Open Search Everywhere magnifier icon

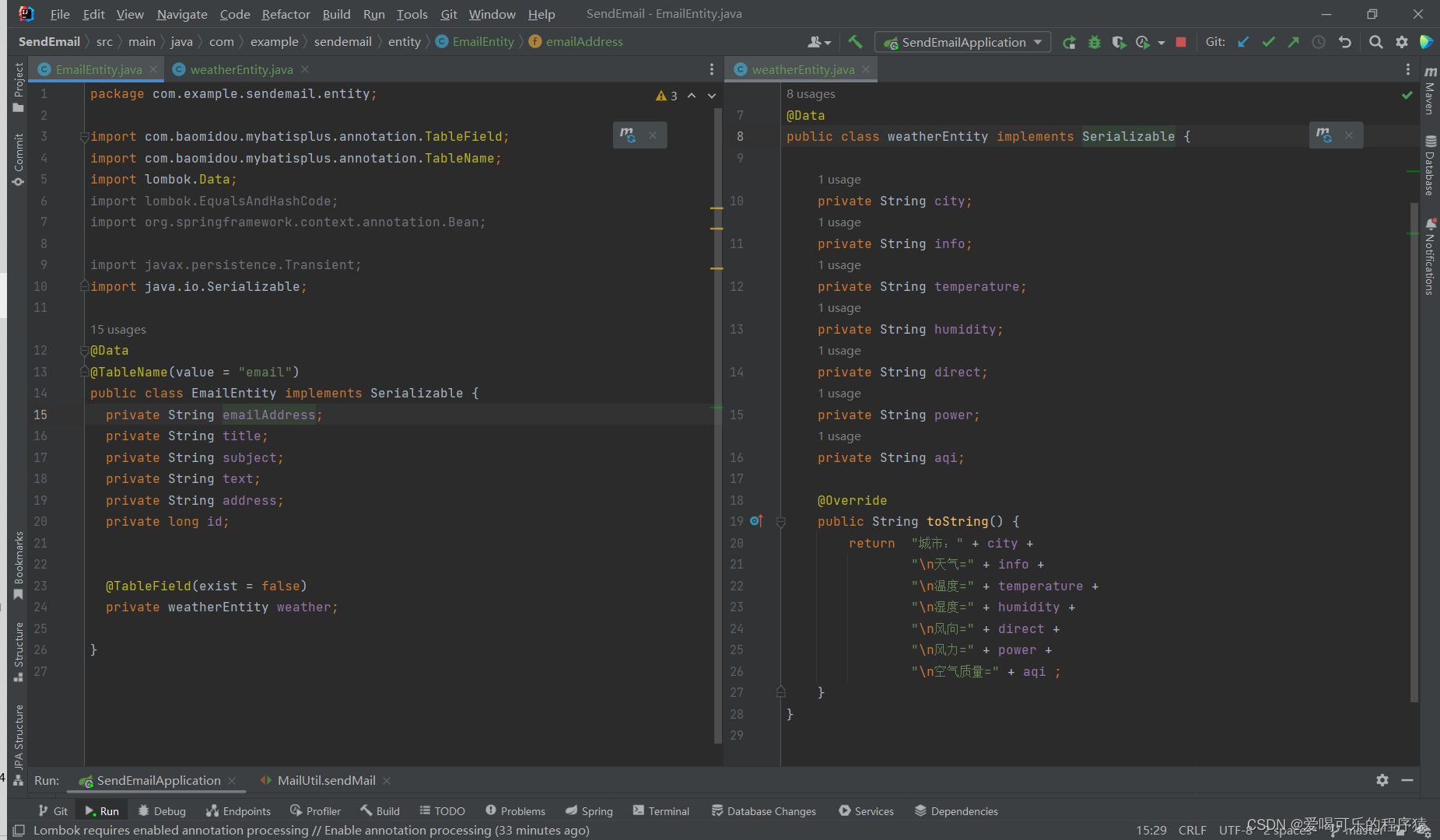coord(1375,42)
